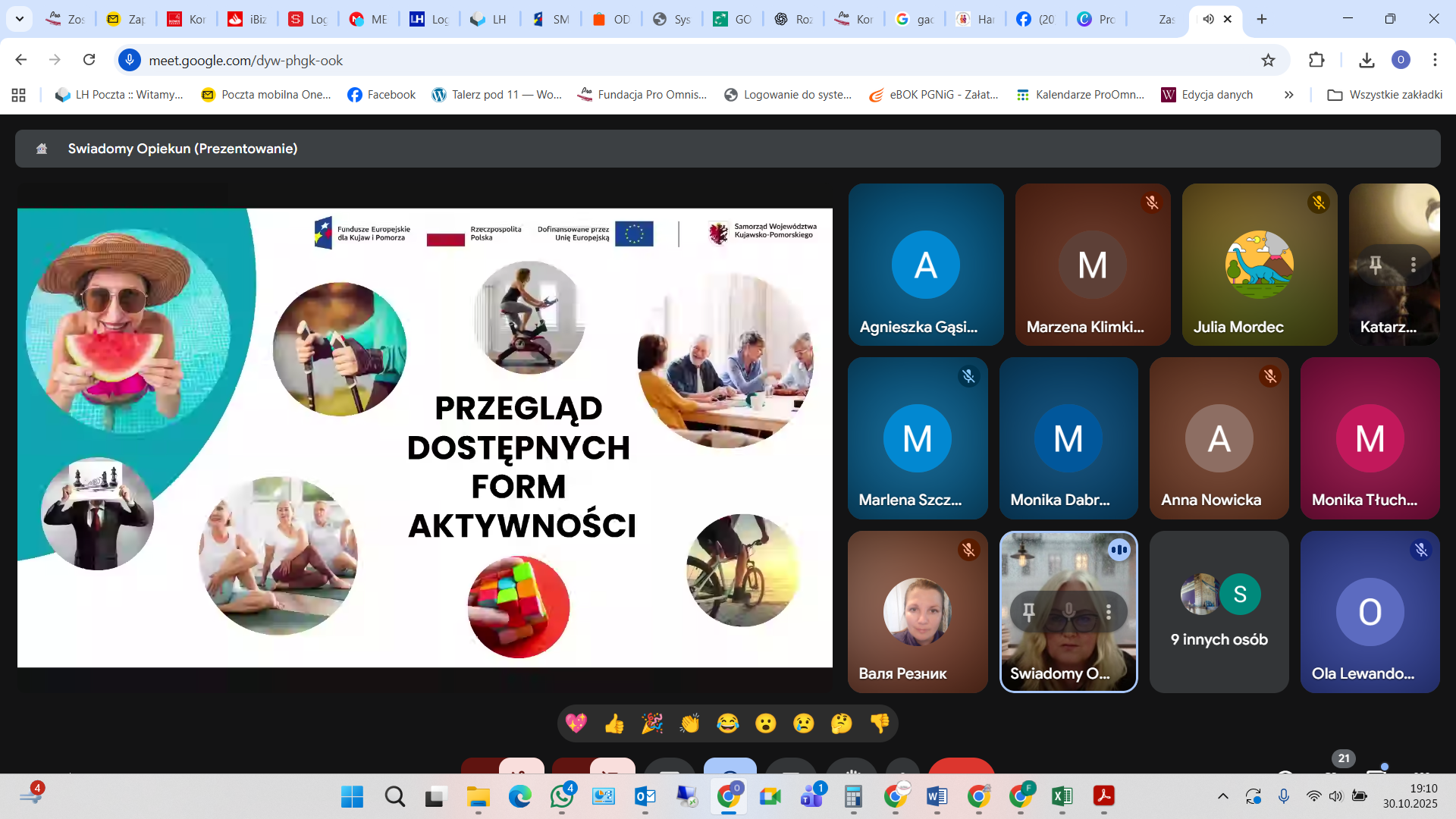Screen dimensions: 1456x819
Task: Send the sparkling heart reaction
Action: (576, 723)
